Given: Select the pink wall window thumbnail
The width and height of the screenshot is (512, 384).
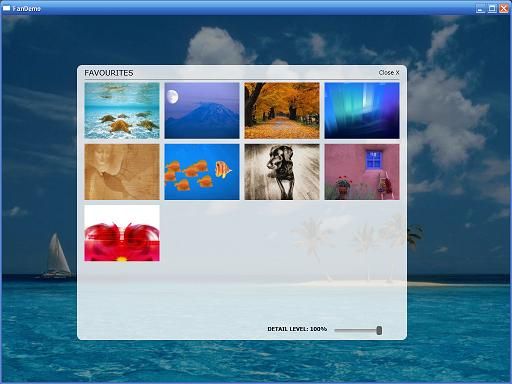Looking at the screenshot, I should [x=362, y=172].
